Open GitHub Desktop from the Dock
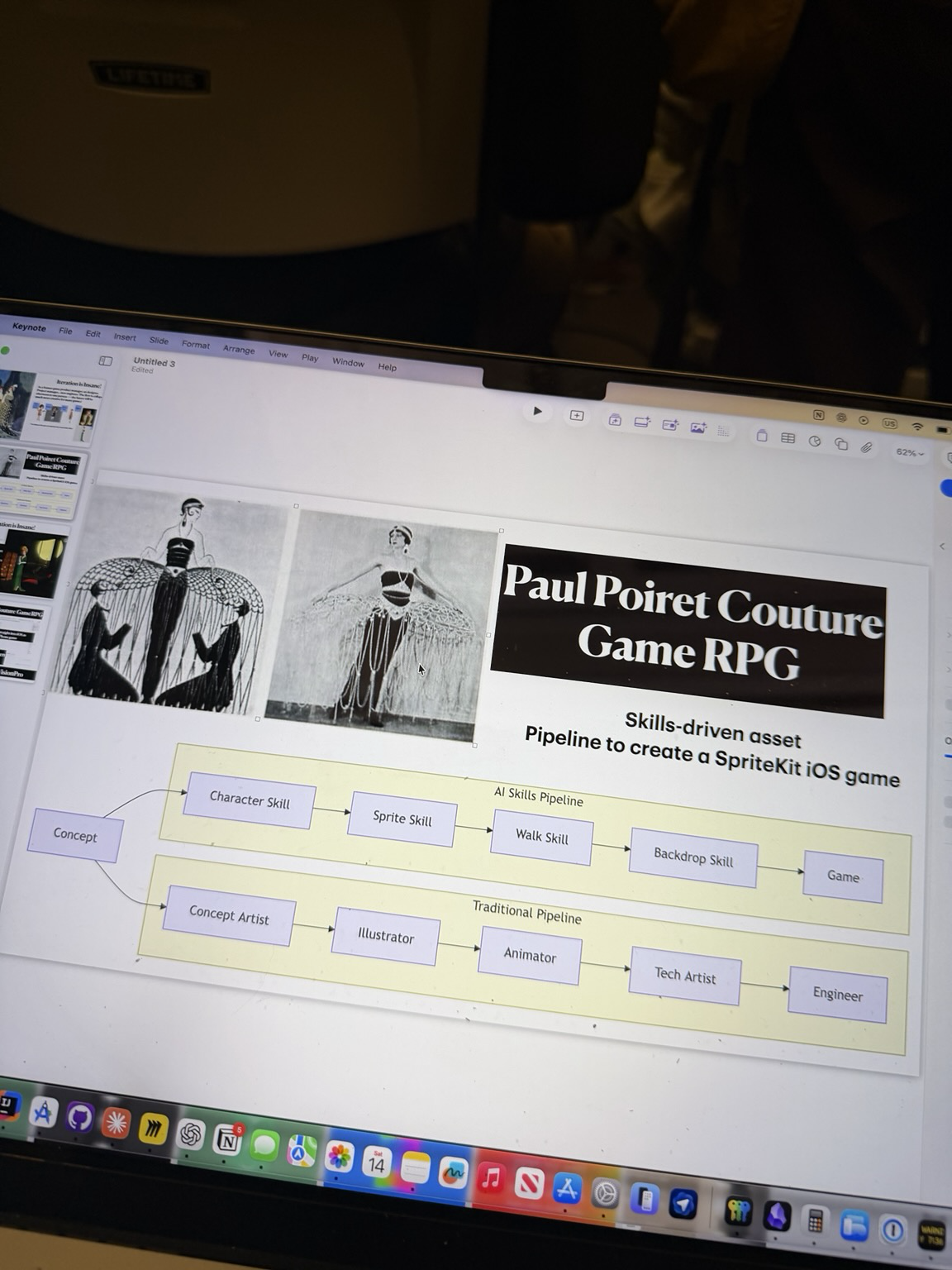 click(79, 1118)
